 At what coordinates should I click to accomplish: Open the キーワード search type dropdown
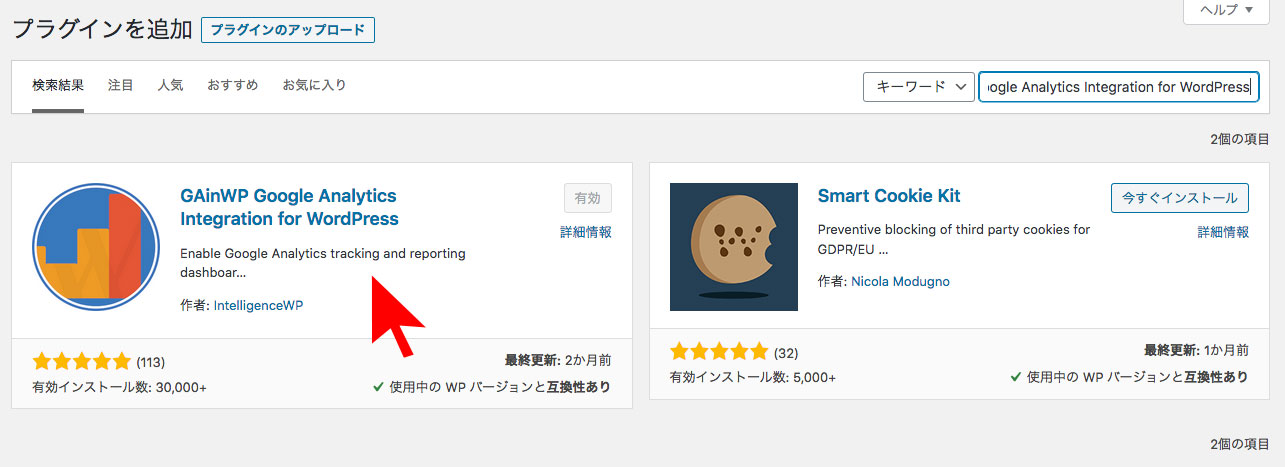pos(919,87)
